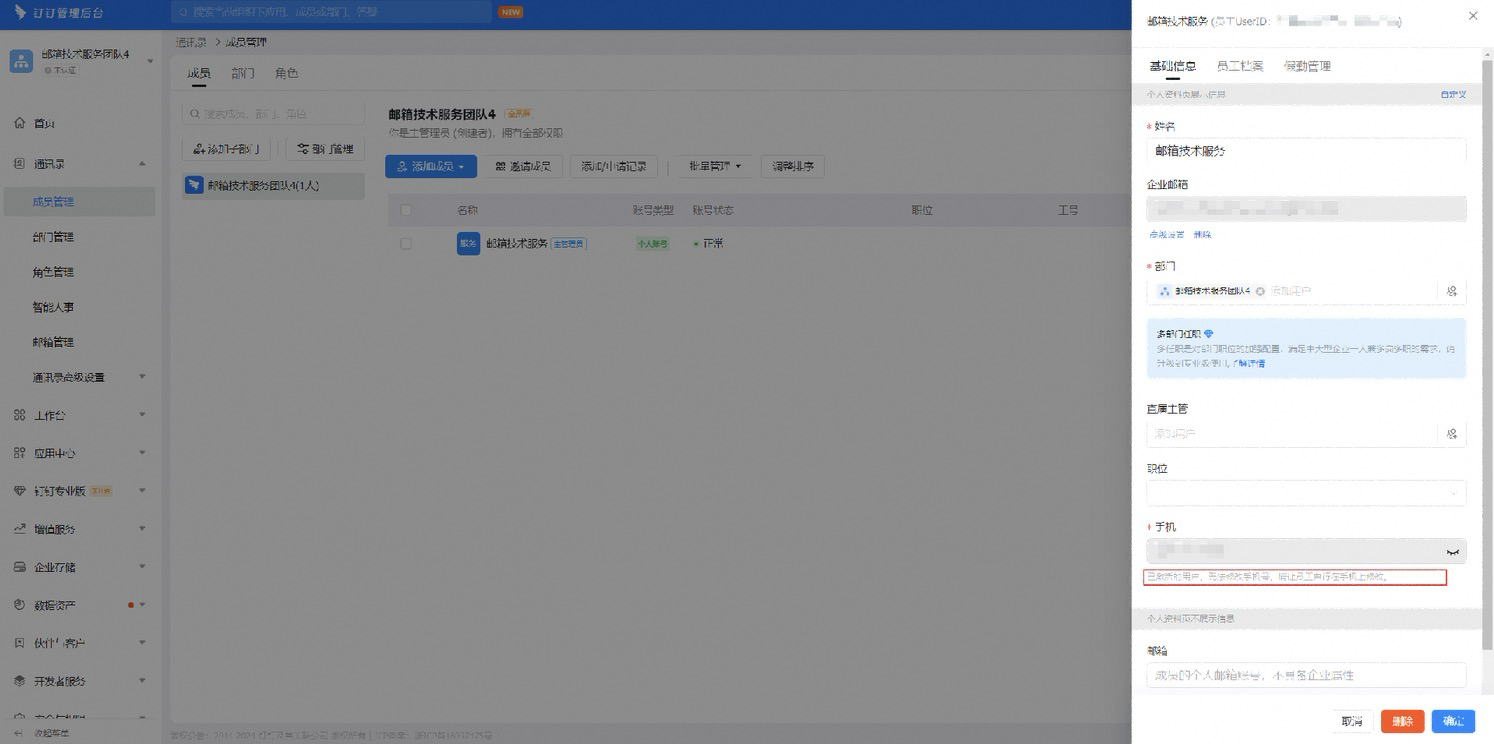Image resolution: width=1494 pixels, height=744 pixels.
Task: Go to 首页 home icon in sidebar
Action: click(x=19, y=123)
